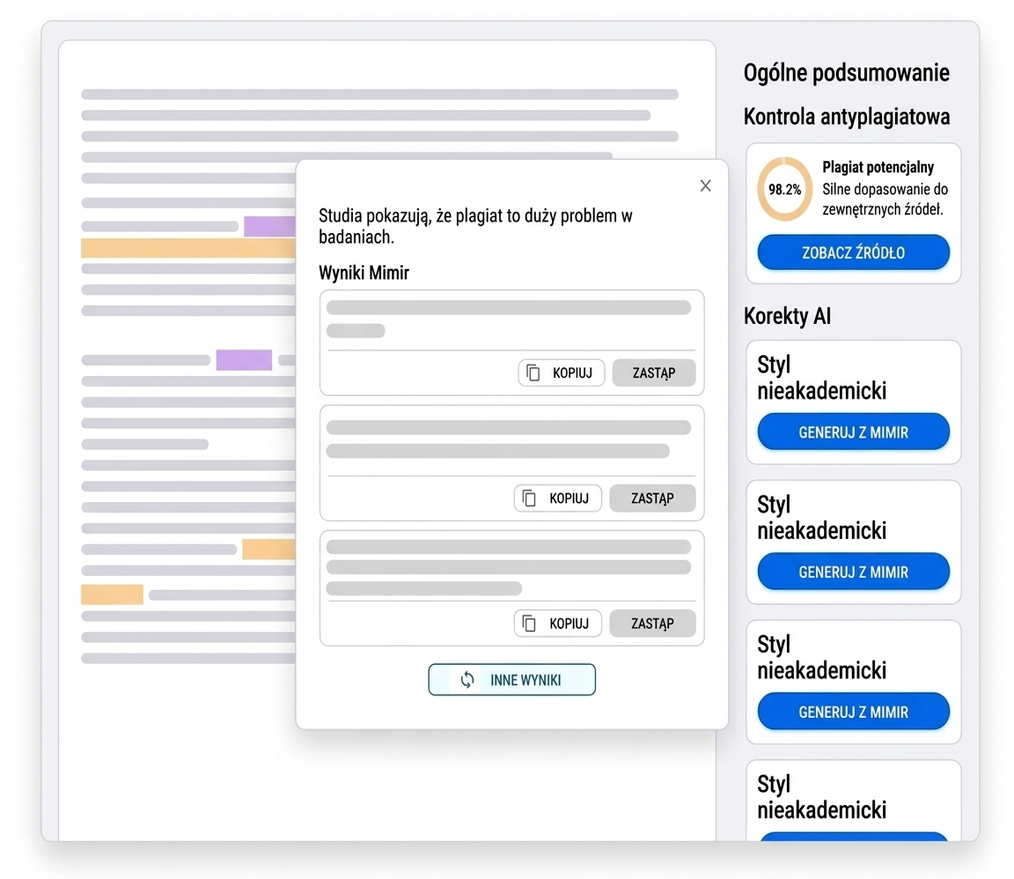
Task: Click copy icon in second result card
Action: (x=529, y=498)
